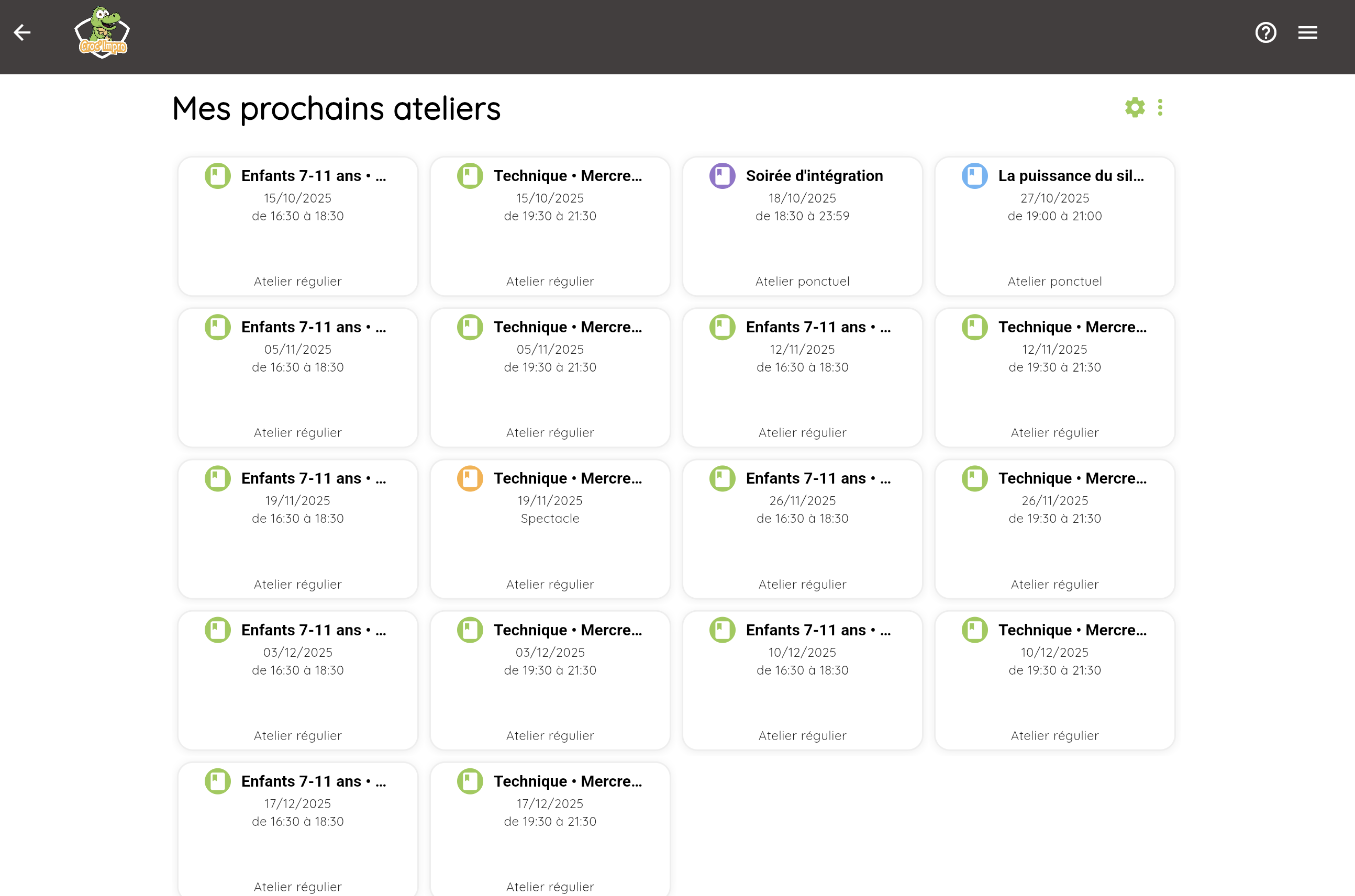1355x896 pixels.
Task: Open the help icon in the top bar
Action: [1265, 32]
